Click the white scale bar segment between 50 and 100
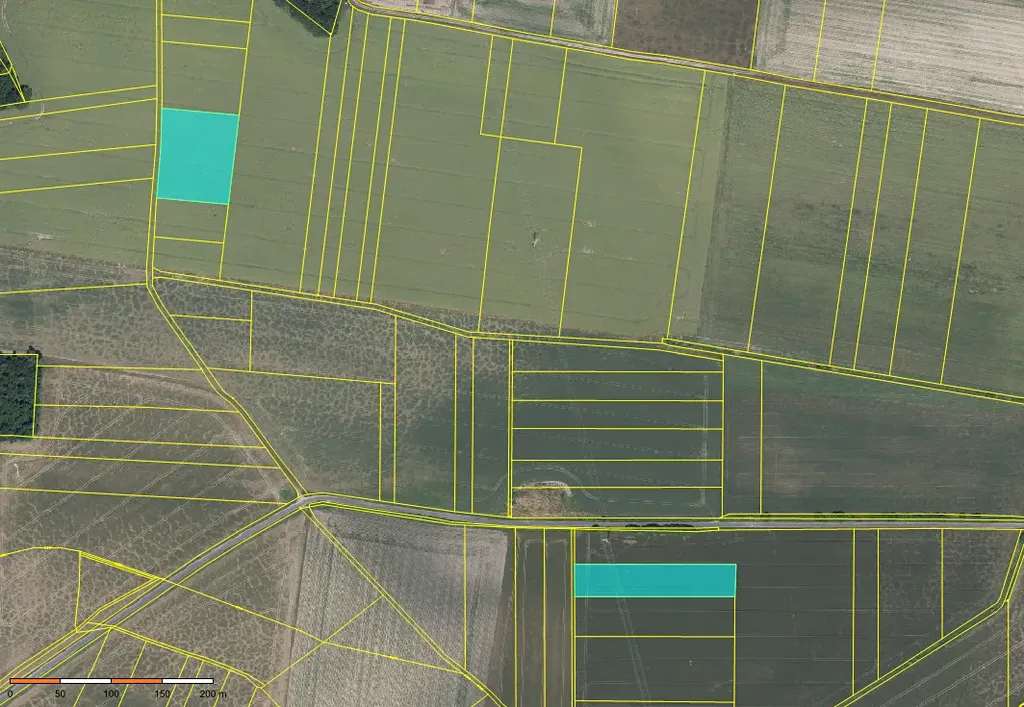This screenshot has width=1024, height=707. click(x=85, y=681)
